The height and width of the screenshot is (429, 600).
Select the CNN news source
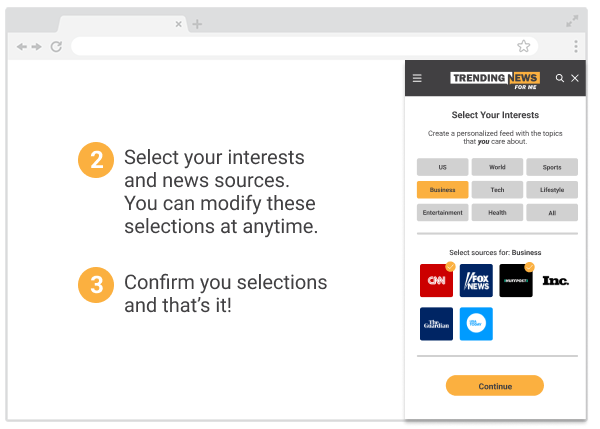[x=436, y=281]
